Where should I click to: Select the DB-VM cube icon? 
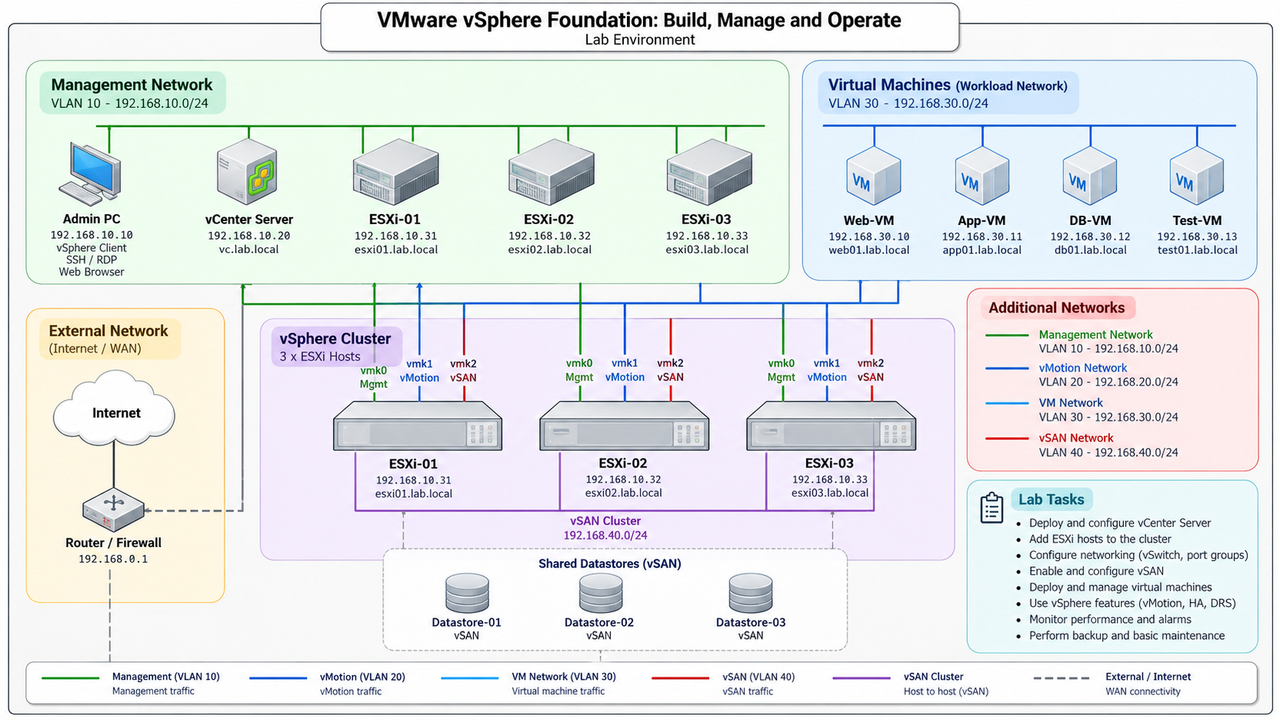click(x=1089, y=178)
